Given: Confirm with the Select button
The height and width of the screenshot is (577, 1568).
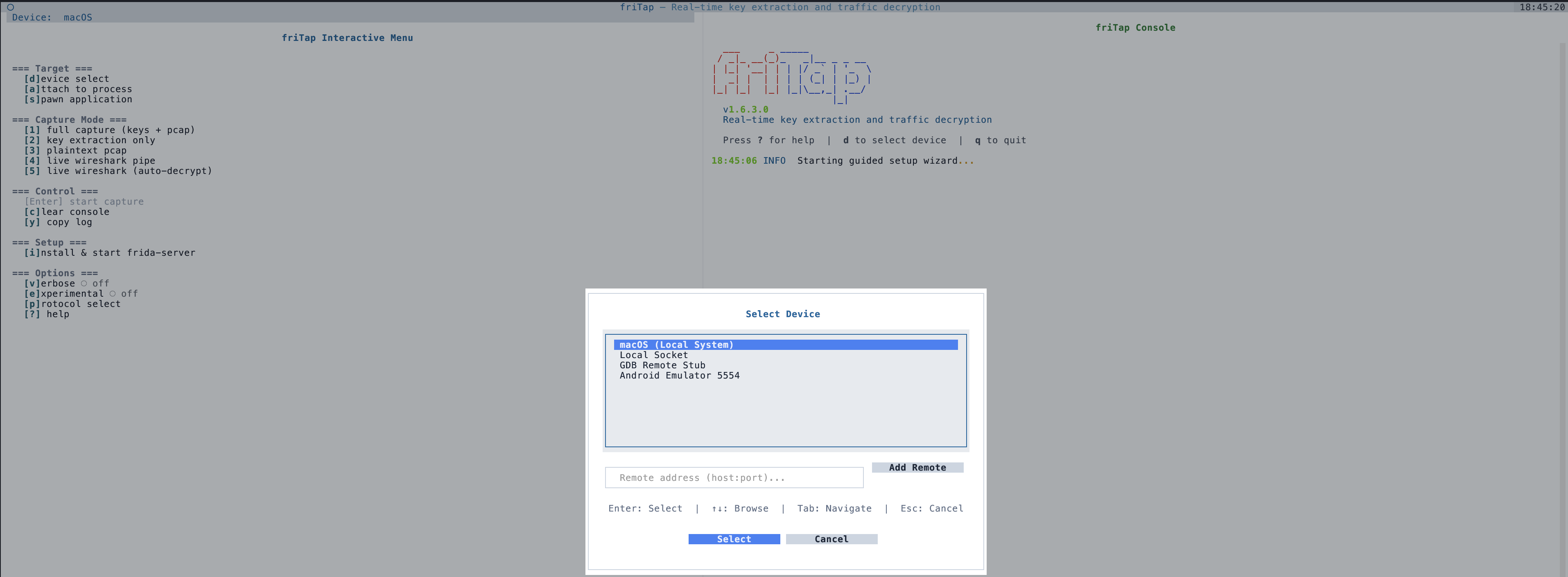Looking at the screenshot, I should [734, 539].
